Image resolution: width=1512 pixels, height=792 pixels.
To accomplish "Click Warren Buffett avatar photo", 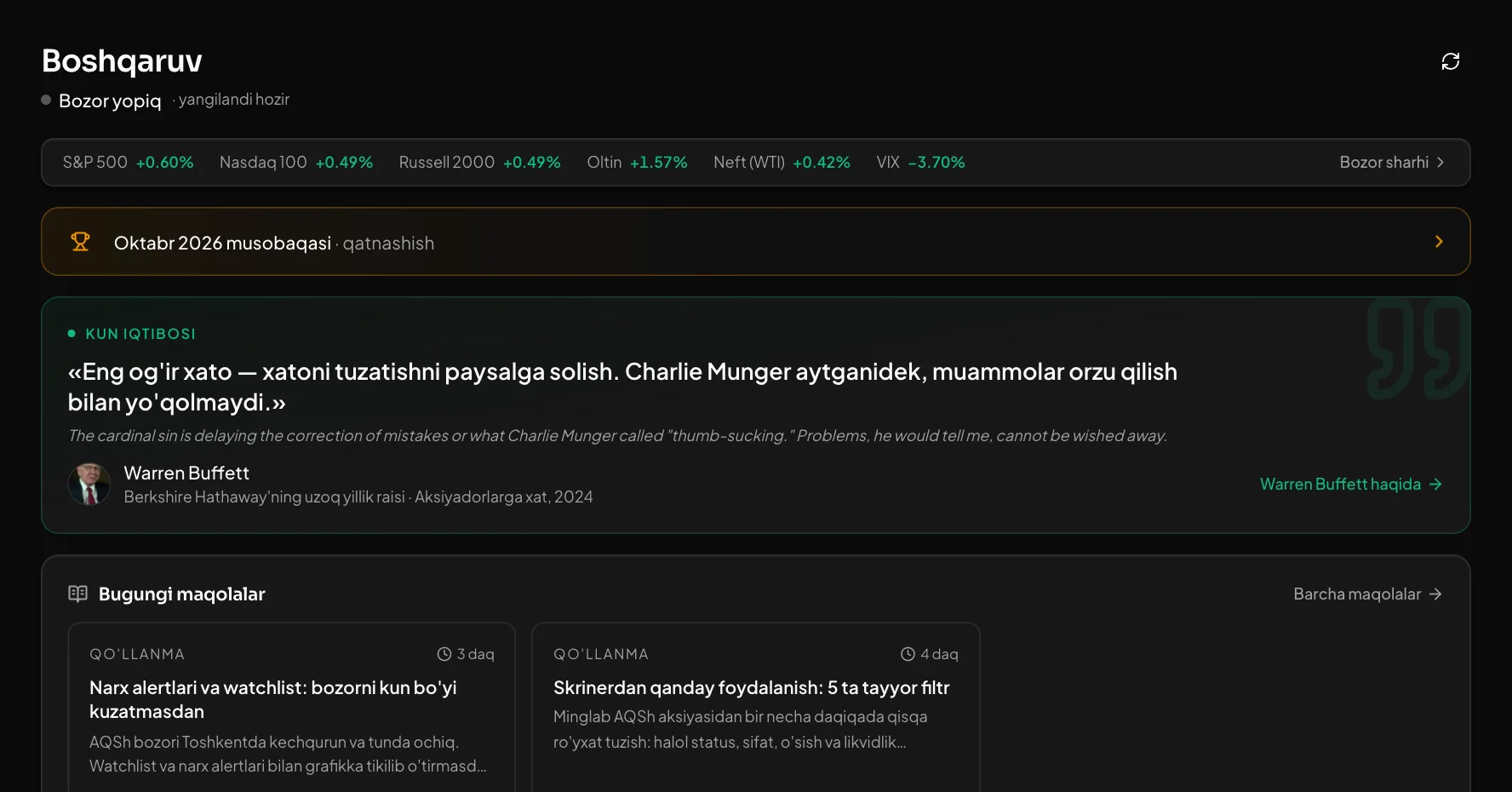I will click(x=89, y=484).
